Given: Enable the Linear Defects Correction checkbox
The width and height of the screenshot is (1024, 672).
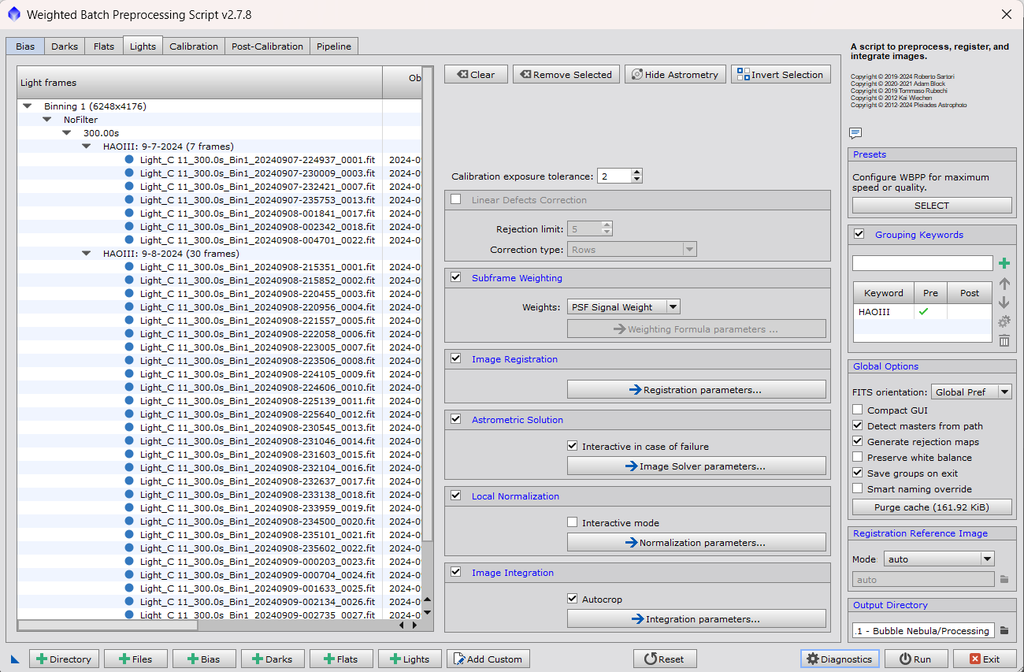Looking at the screenshot, I should (456, 199).
